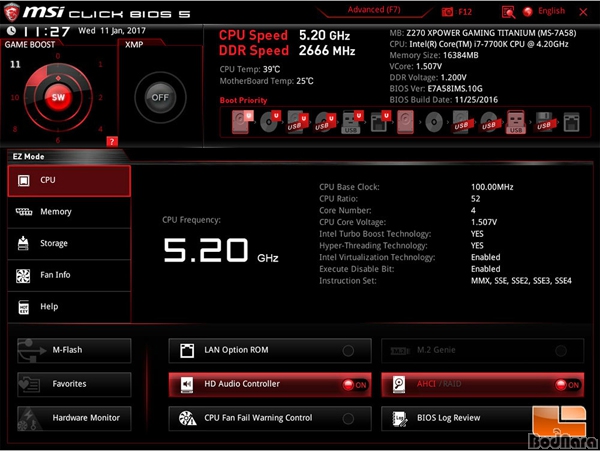The image size is (600, 451).
Task: Click the legacy CD/DVD boot icon without badge
Action: (434, 122)
